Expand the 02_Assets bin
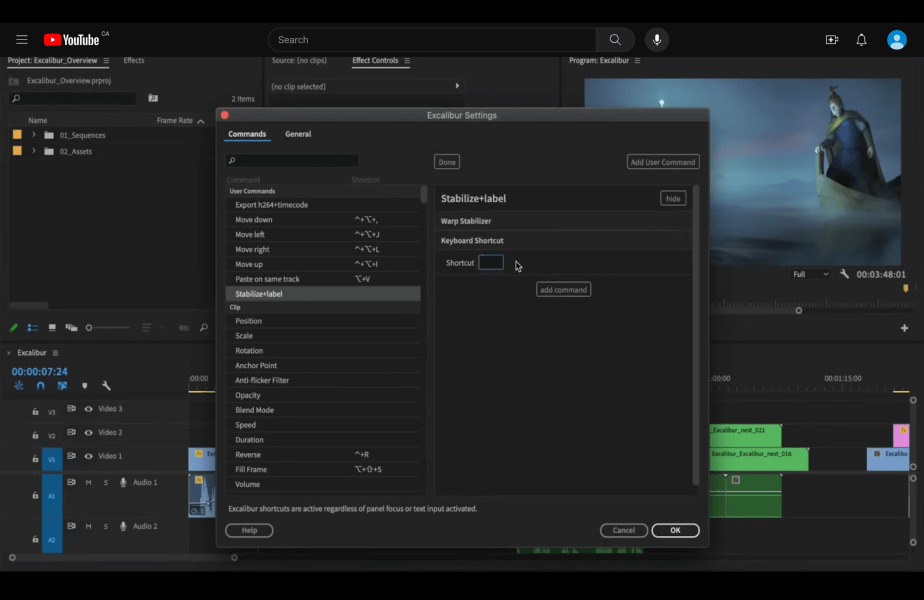This screenshot has width=924, height=600. click(x=34, y=151)
